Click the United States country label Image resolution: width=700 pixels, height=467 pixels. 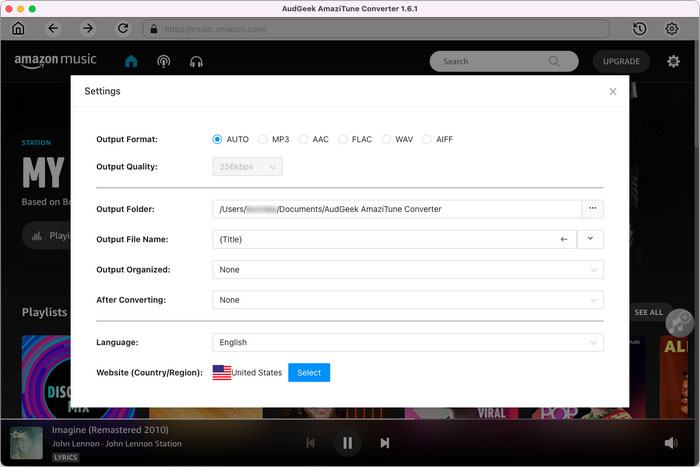(x=257, y=373)
